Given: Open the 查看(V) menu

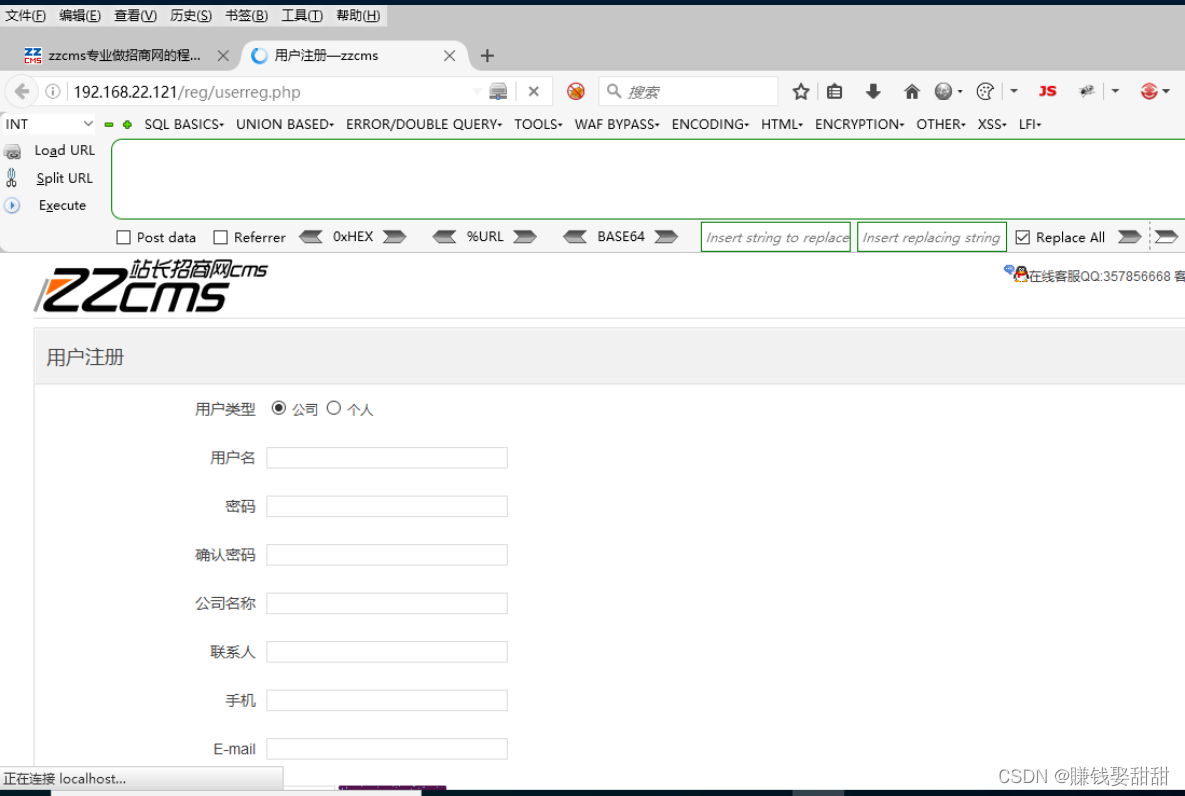Looking at the screenshot, I should tap(136, 15).
